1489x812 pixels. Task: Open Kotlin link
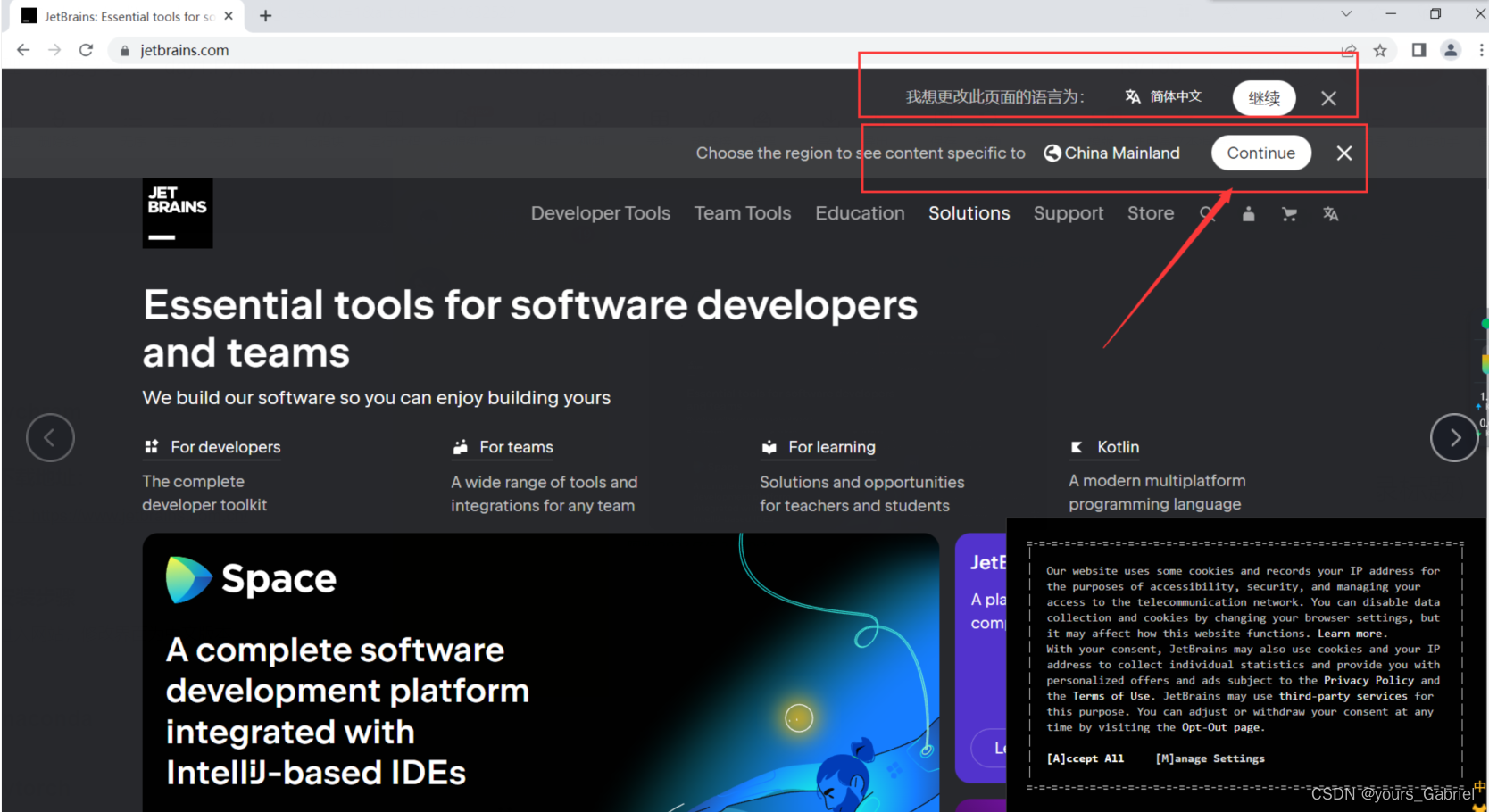point(1105,447)
